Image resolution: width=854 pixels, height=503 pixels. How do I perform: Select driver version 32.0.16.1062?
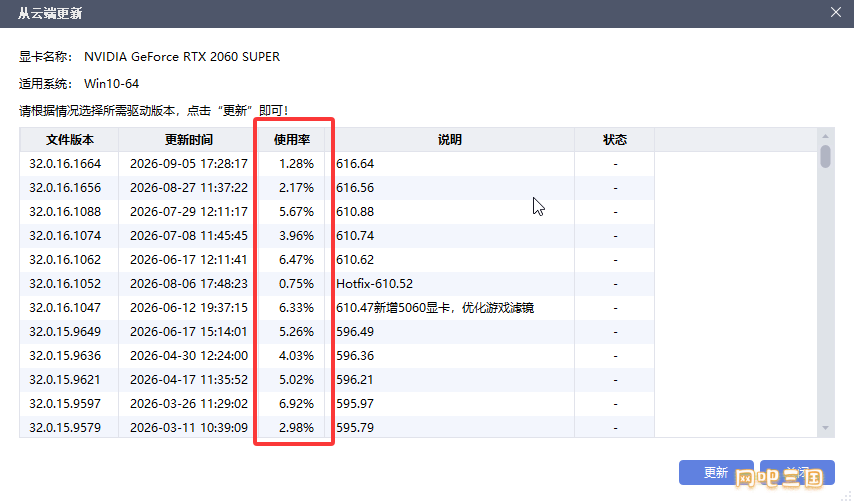tap(65, 260)
